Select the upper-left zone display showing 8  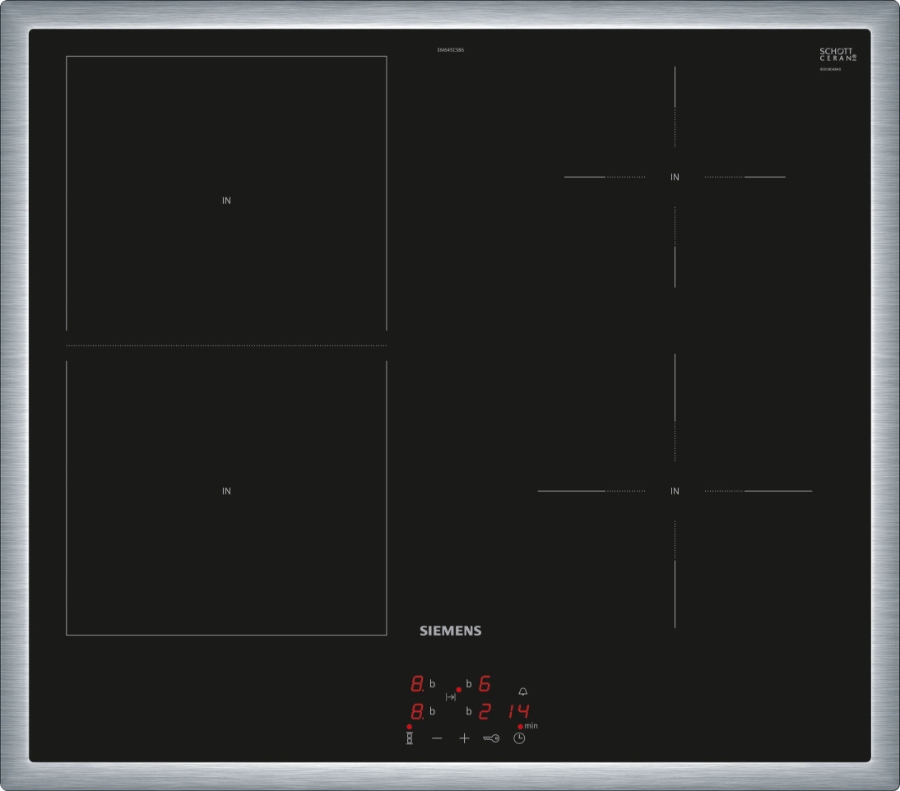pos(417,684)
